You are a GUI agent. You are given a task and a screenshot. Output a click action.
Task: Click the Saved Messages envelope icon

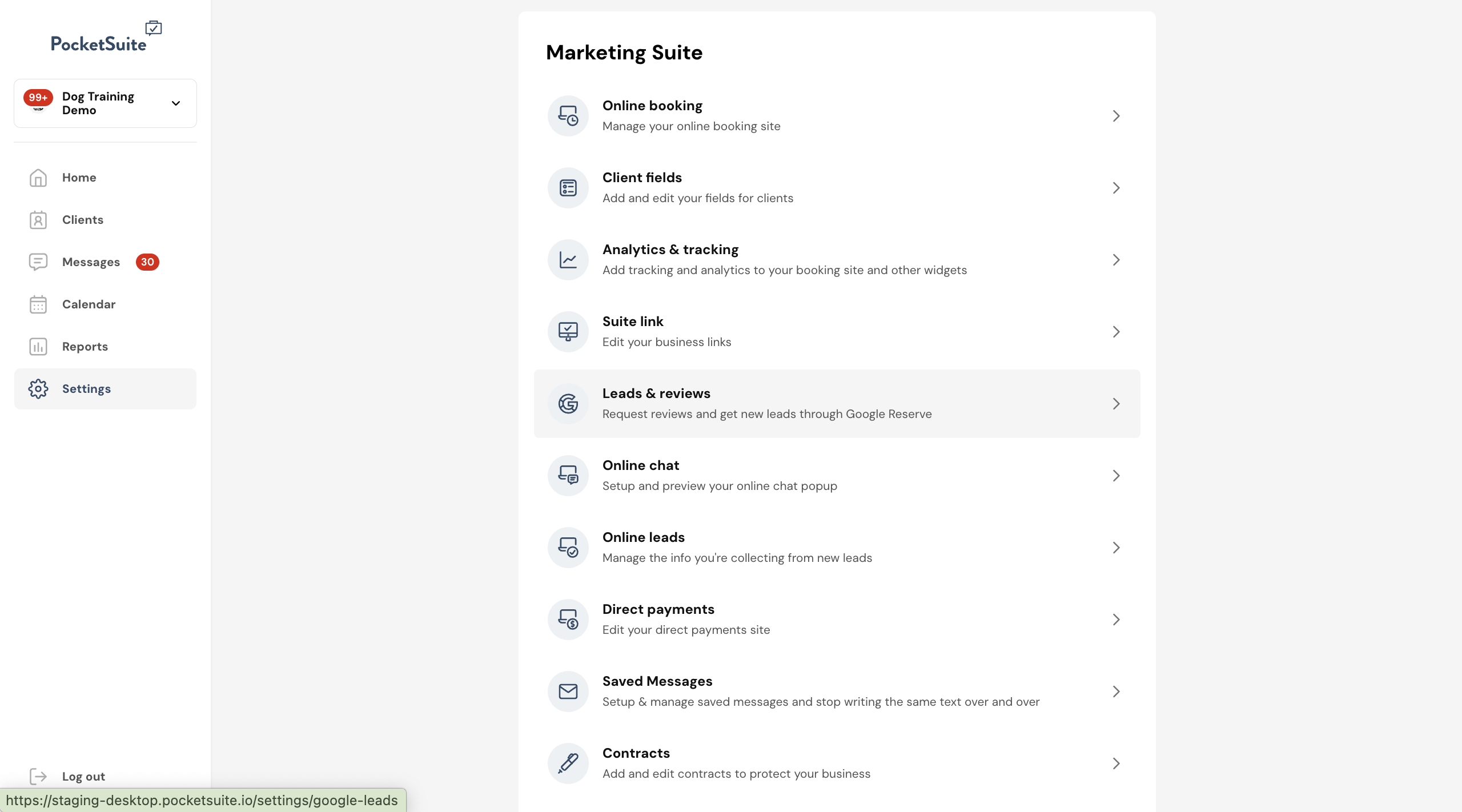coord(568,692)
